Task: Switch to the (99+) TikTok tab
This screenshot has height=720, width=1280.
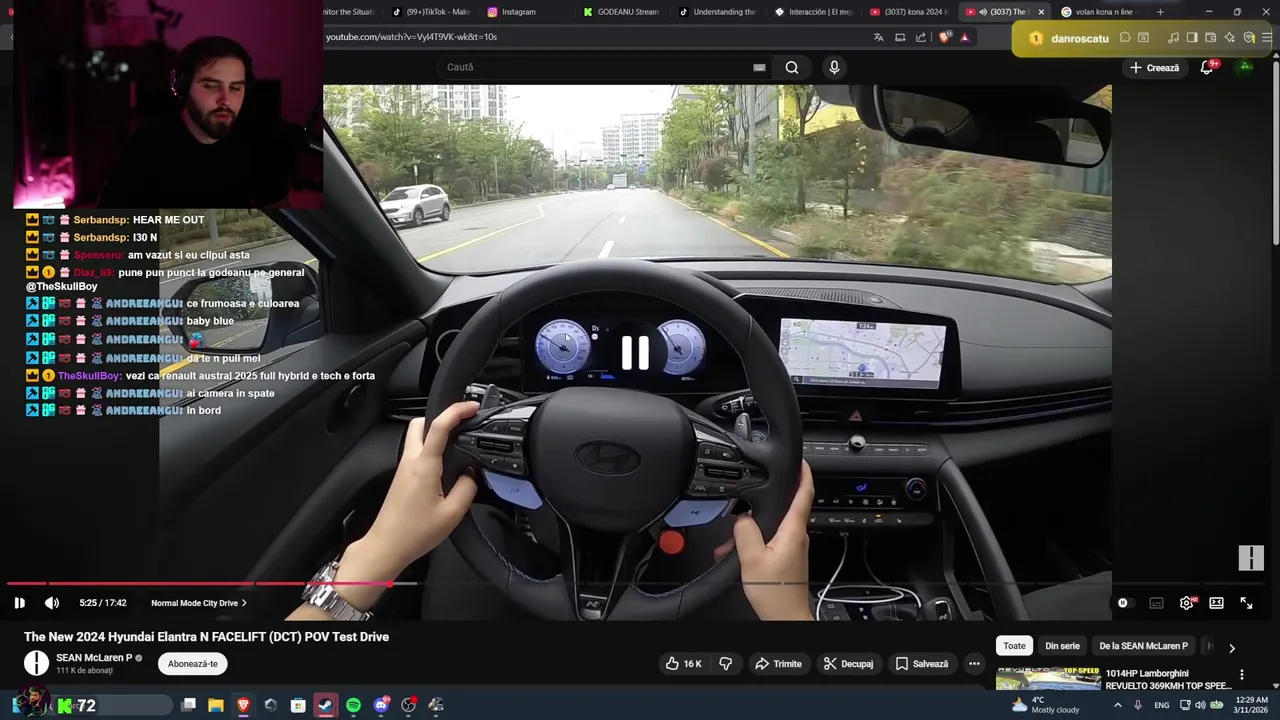Action: pos(430,12)
